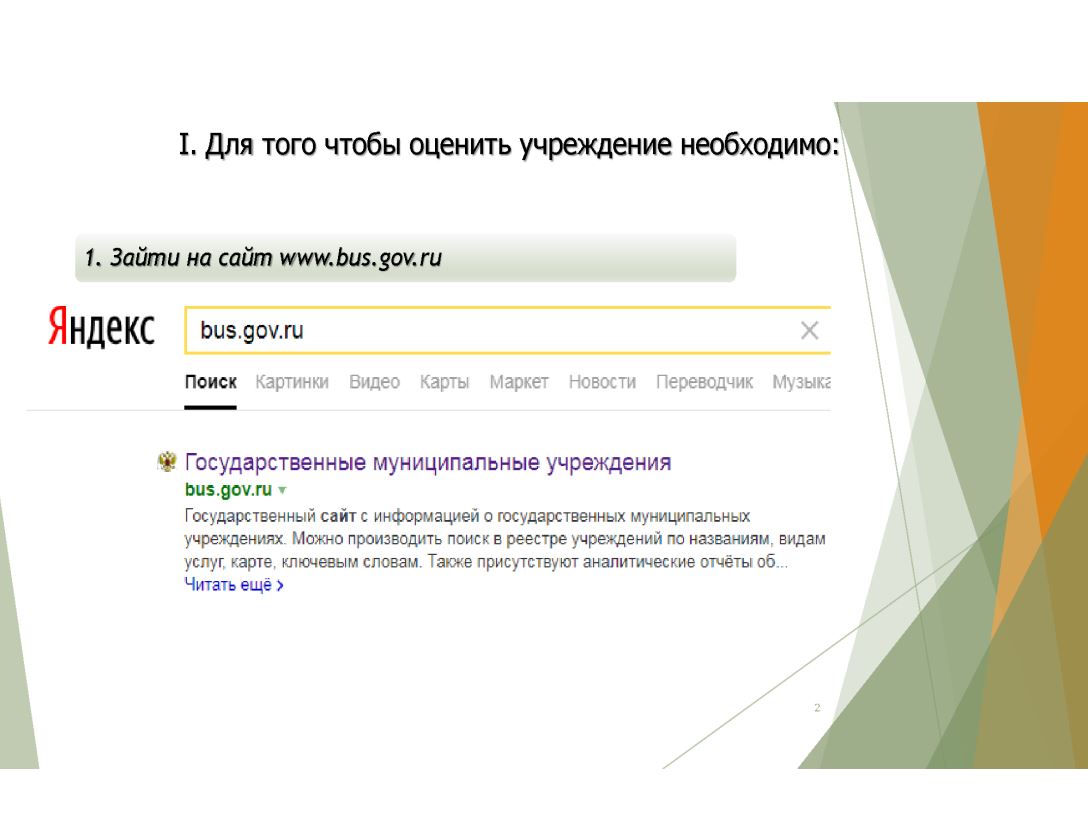1088x813 pixels.
Task: Select the Поиск tab
Action: (210, 382)
